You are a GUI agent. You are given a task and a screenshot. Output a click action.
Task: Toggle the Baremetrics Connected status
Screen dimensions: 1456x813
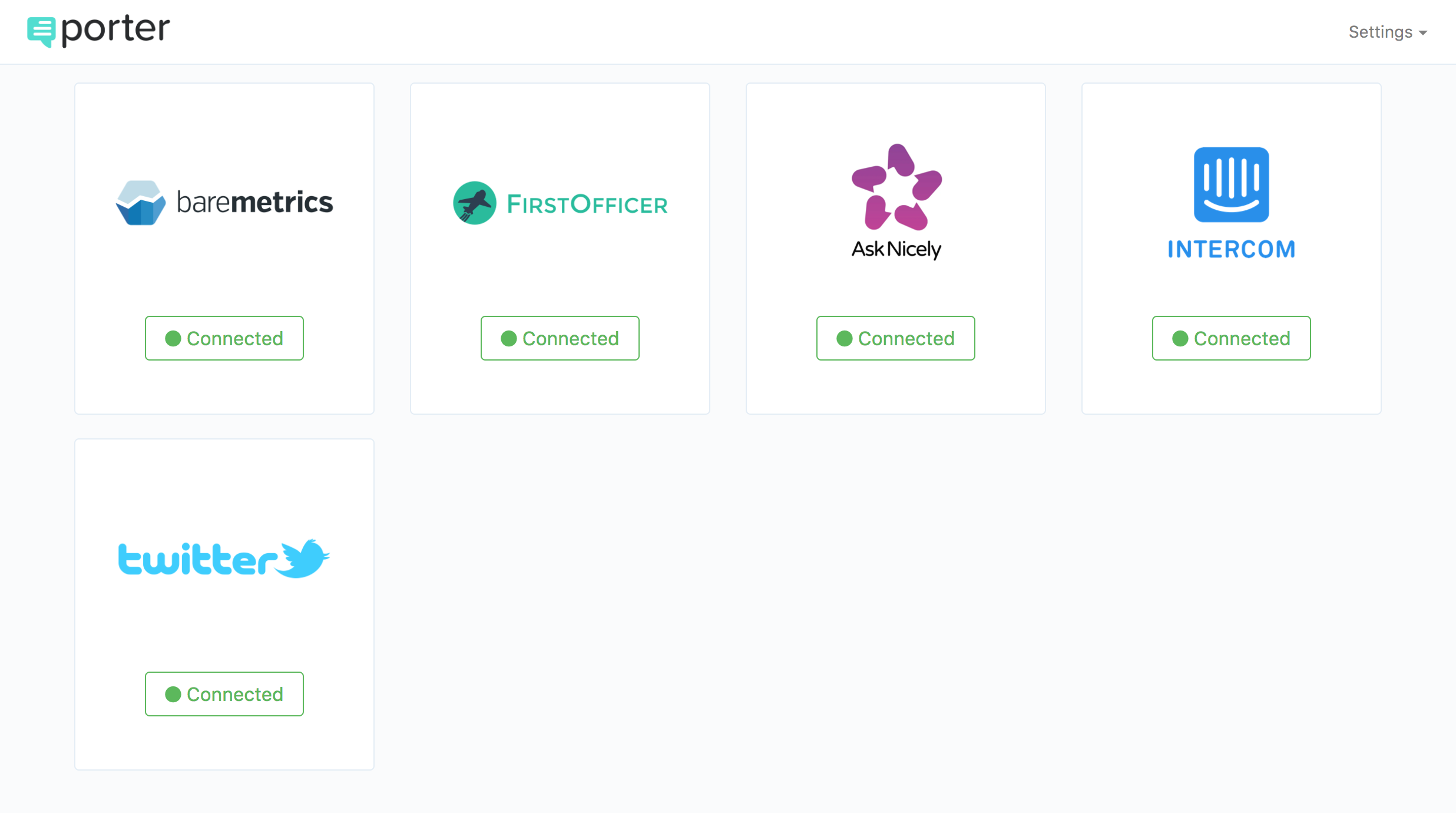pyautogui.click(x=224, y=338)
